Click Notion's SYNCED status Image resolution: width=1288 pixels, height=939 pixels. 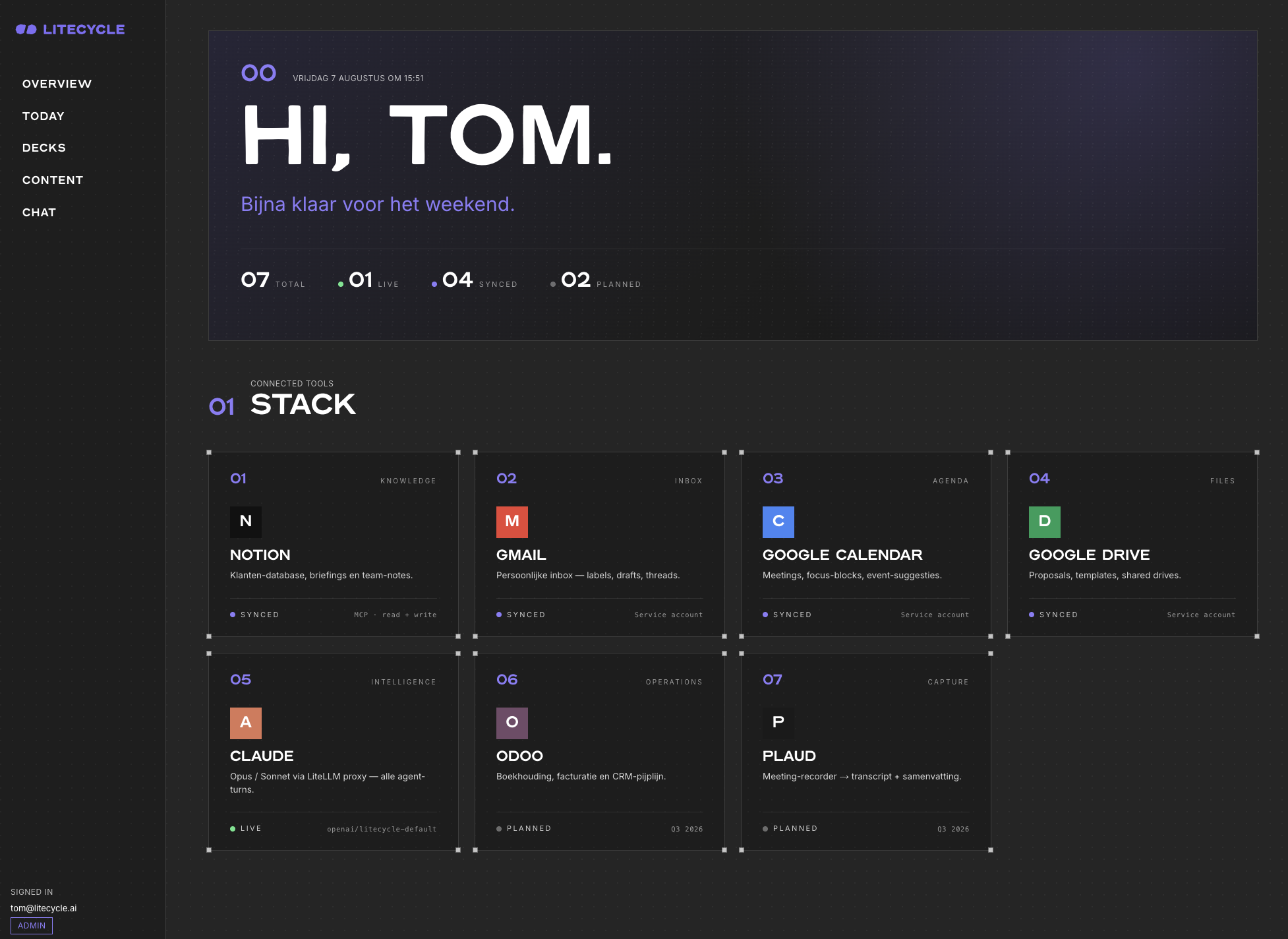(254, 615)
